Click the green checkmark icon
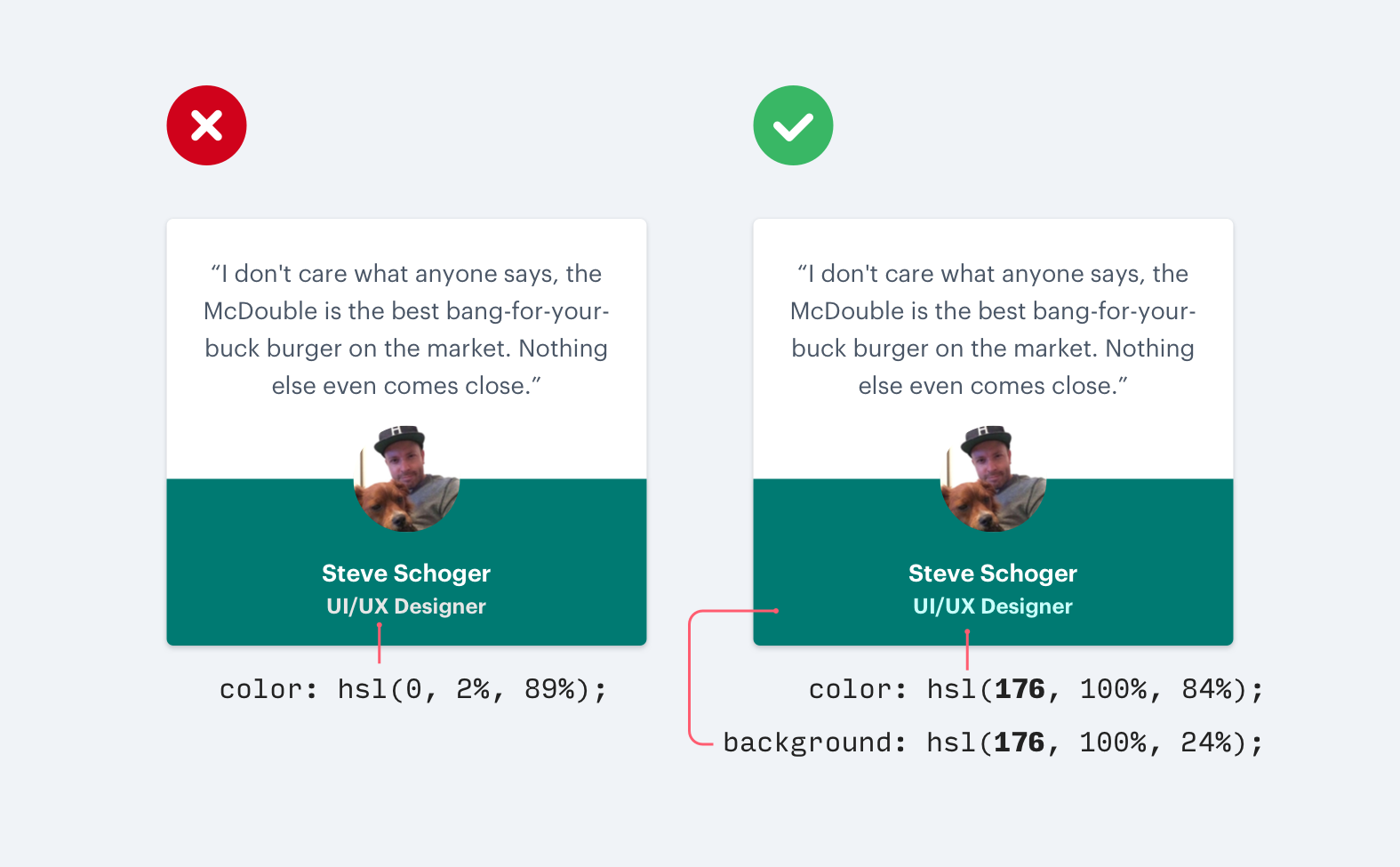The height and width of the screenshot is (867, 1400). (793, 125)
